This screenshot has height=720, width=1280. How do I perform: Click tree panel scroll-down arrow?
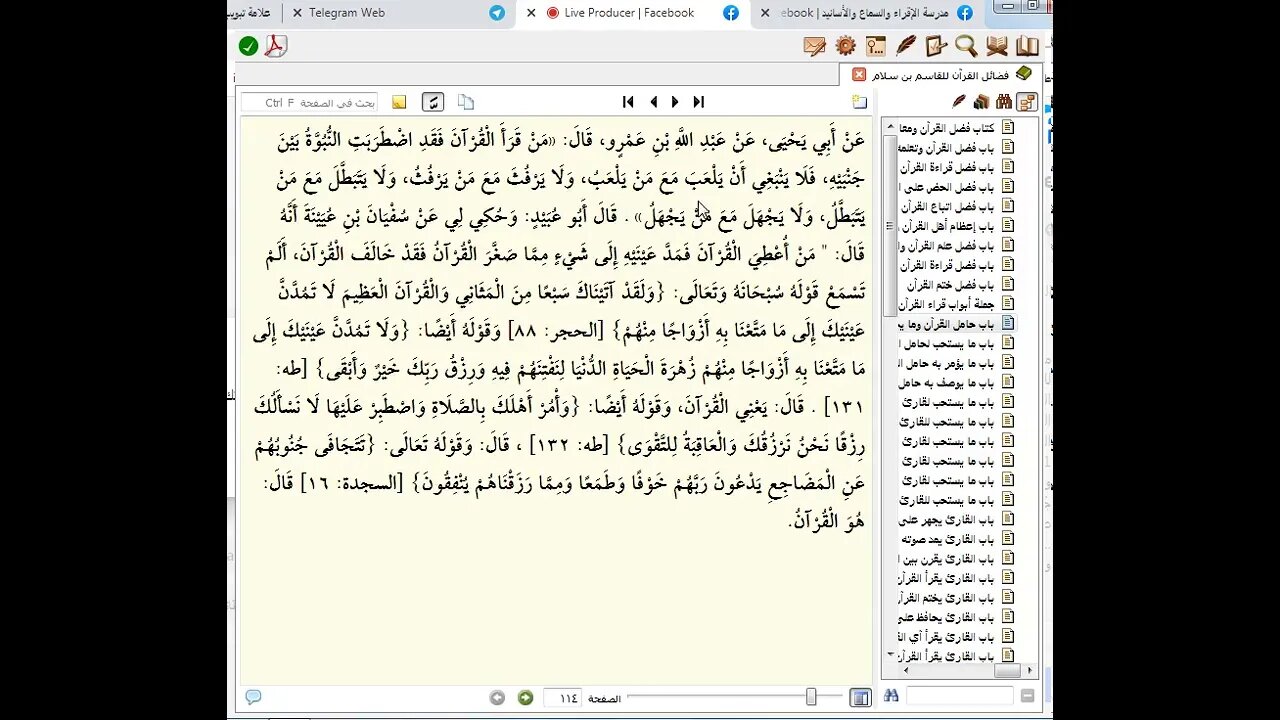click(890, 655)
